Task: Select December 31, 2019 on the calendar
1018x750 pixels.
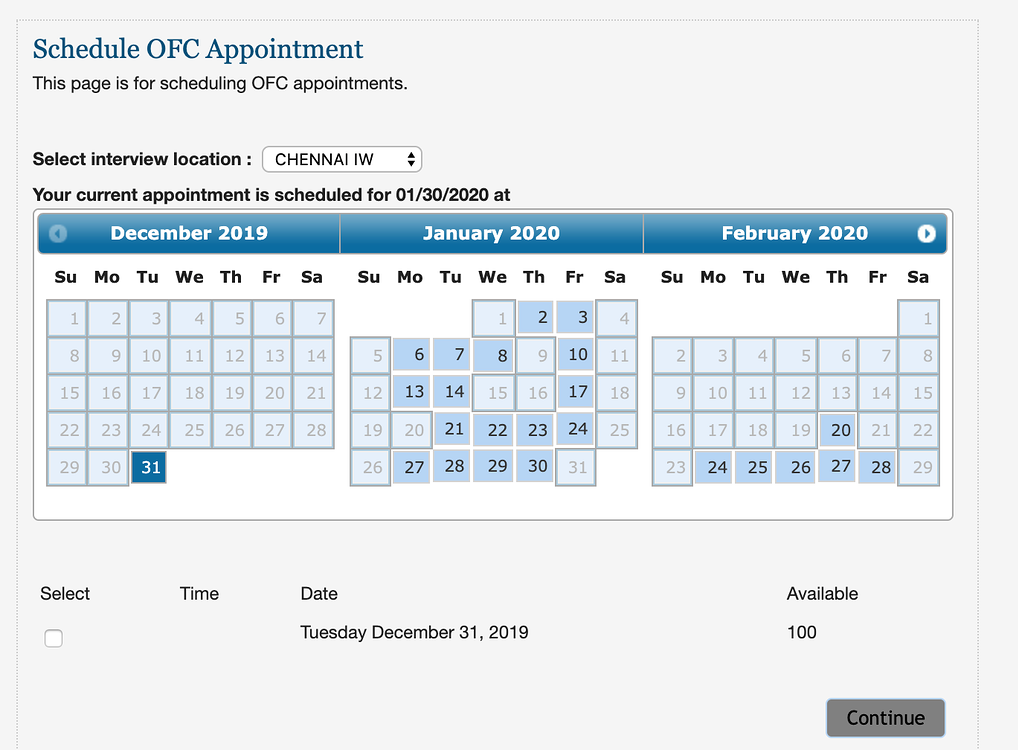Action: click(x=149, y=467)
